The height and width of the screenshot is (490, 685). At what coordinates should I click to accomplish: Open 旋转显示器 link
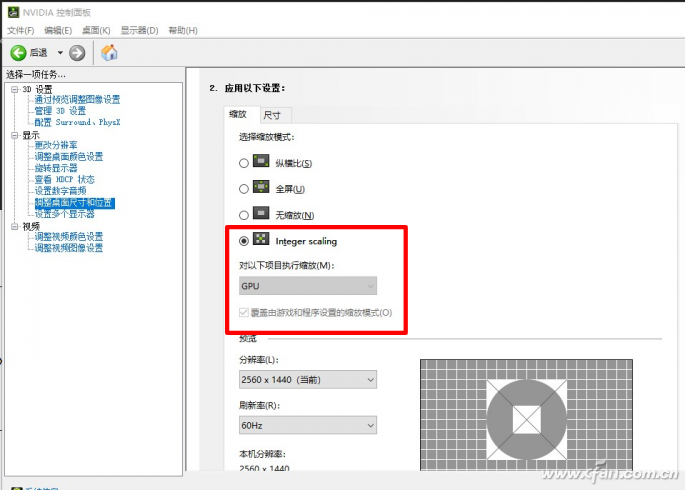[x=56, y=168]
